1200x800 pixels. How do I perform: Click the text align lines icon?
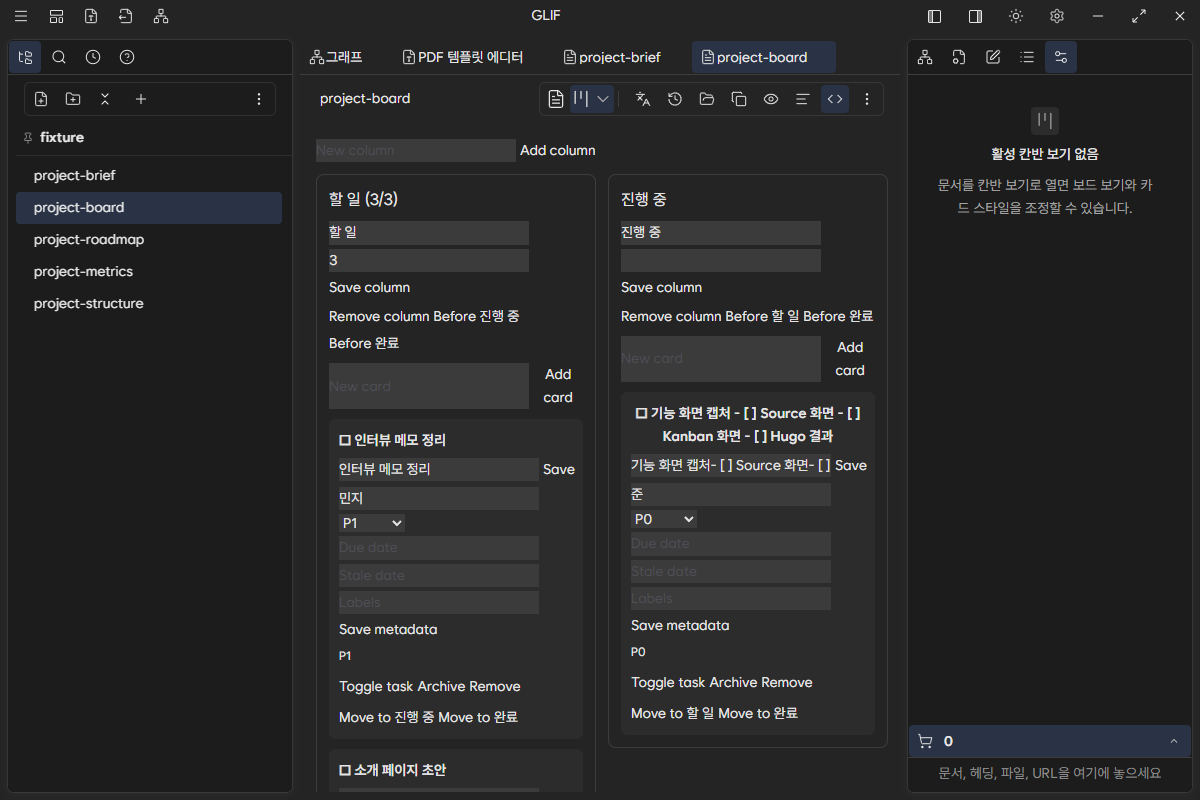tap(802, 99)
